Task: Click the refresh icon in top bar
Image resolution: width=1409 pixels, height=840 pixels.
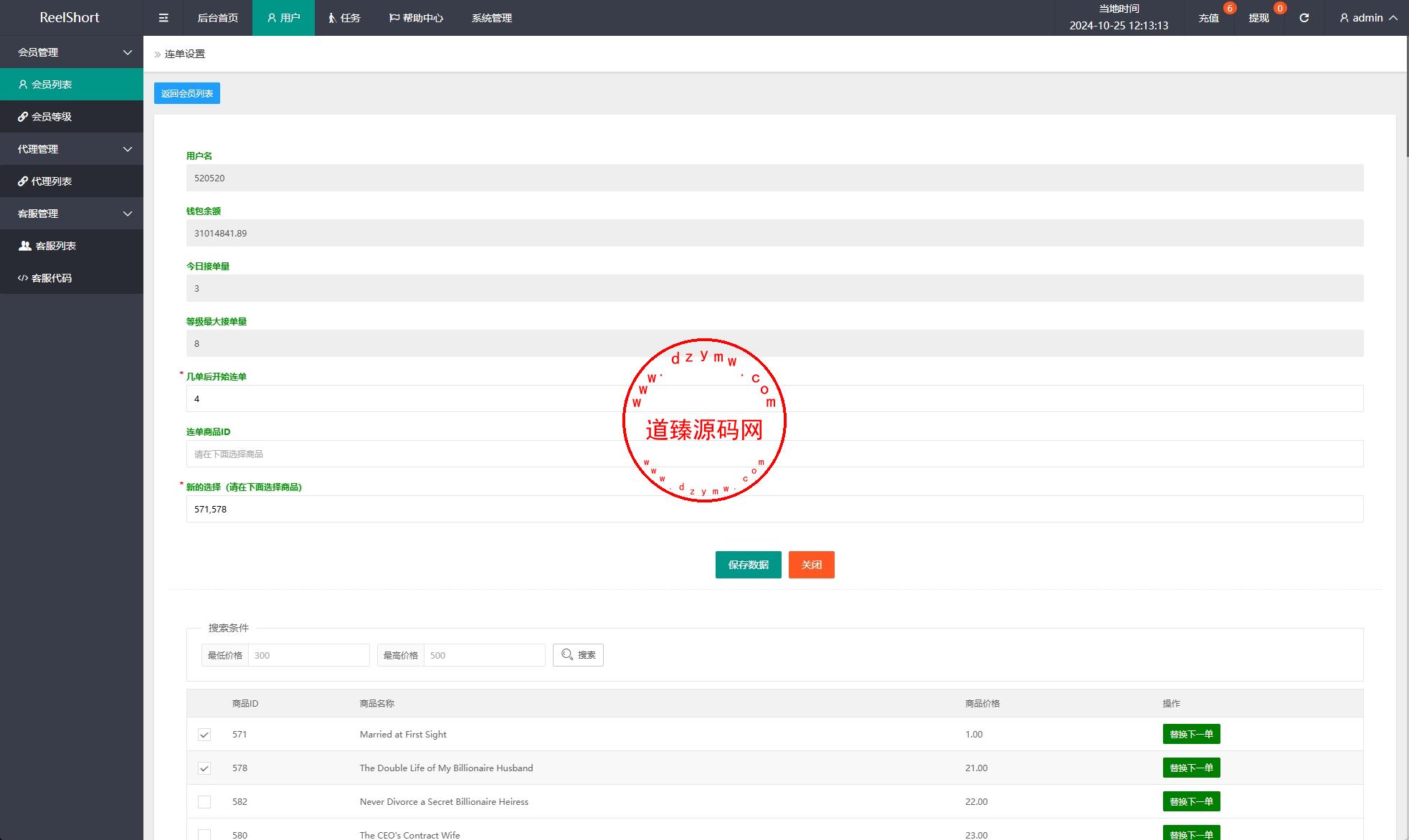Action: click(1304, 18)
